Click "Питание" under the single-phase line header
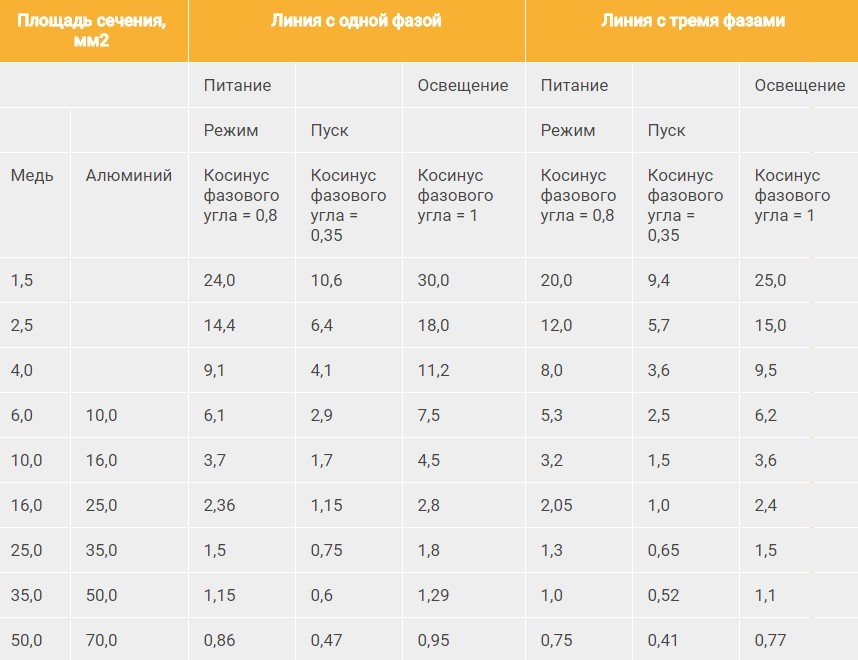 (237, 85)
